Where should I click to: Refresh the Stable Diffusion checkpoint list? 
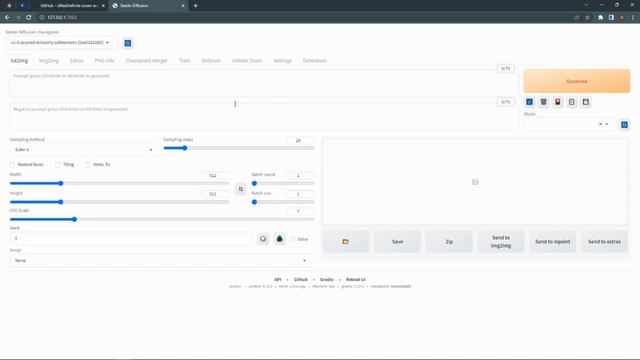[x=128, y=43]
